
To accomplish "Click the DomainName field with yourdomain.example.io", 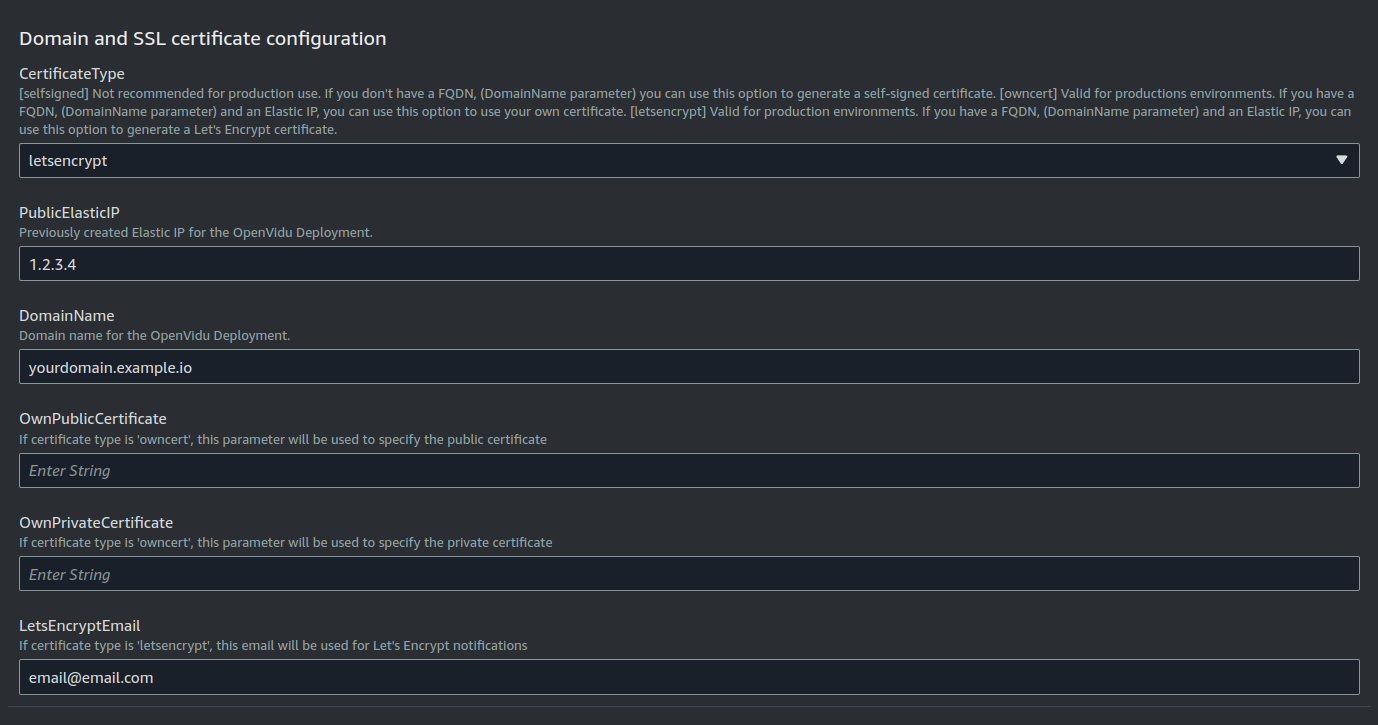I will click(x=689, y=366).
